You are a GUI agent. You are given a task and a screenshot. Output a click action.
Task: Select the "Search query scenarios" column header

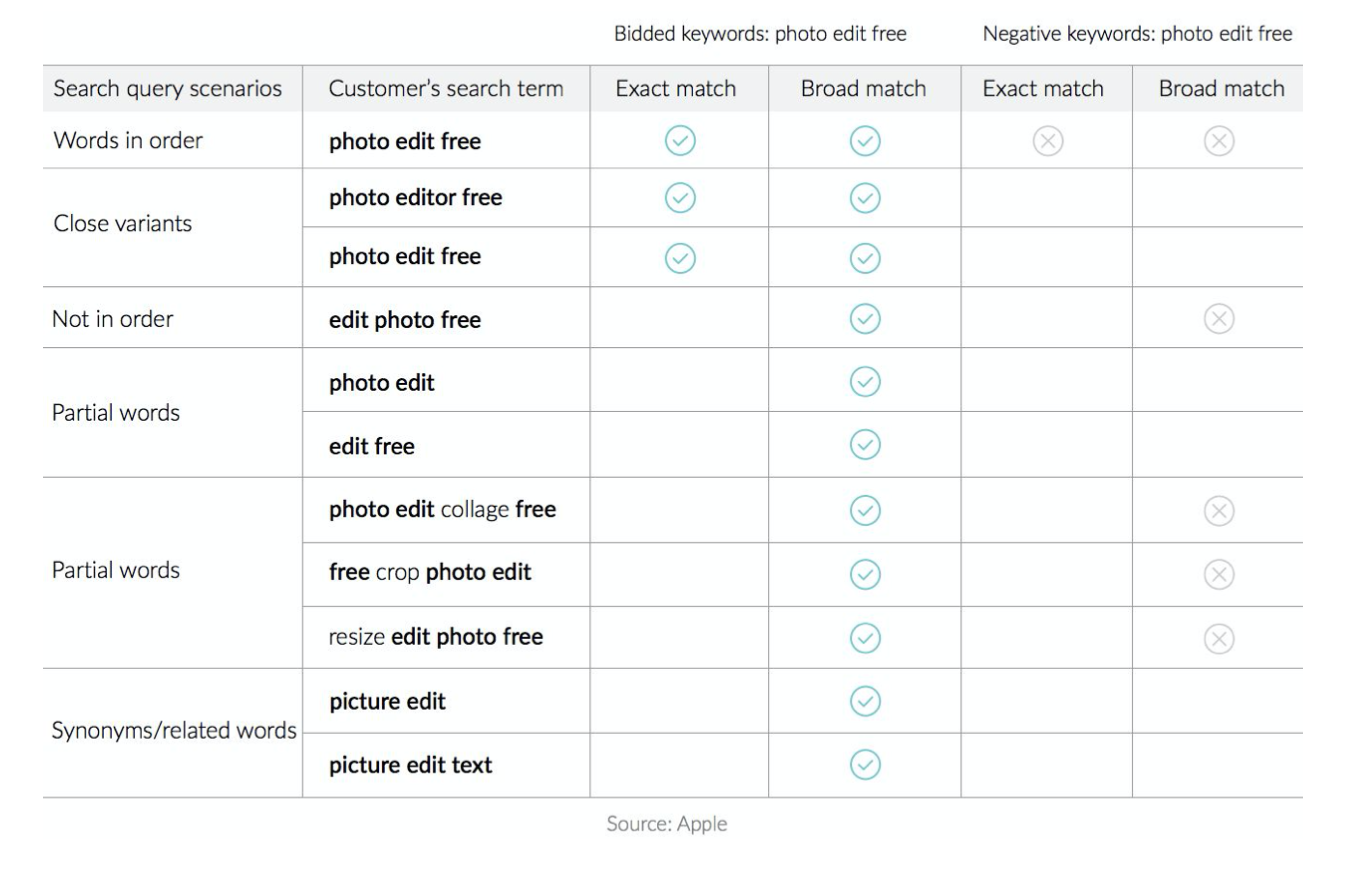[168, 89]
